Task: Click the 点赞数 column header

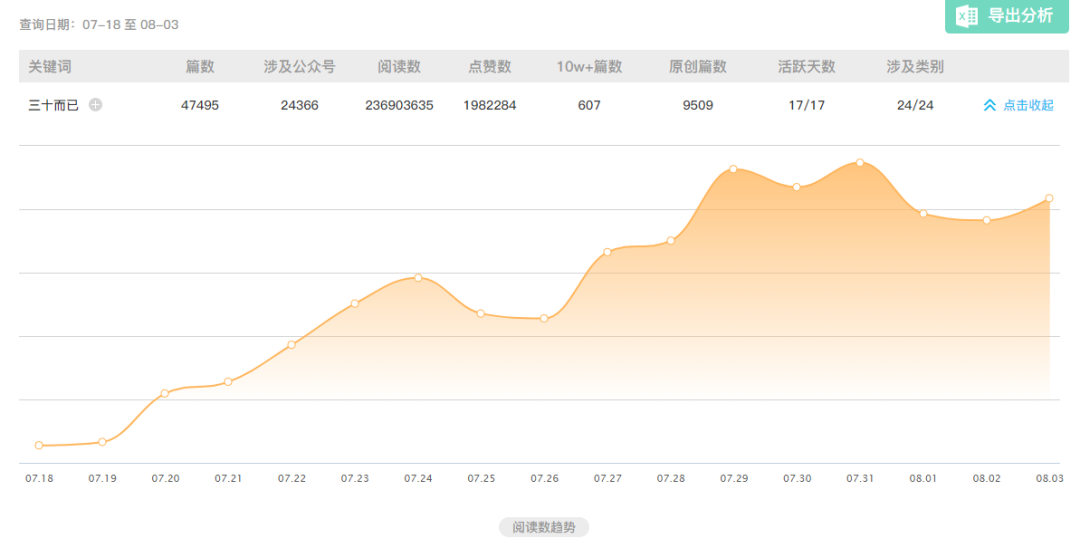Action: pos(490,67)
